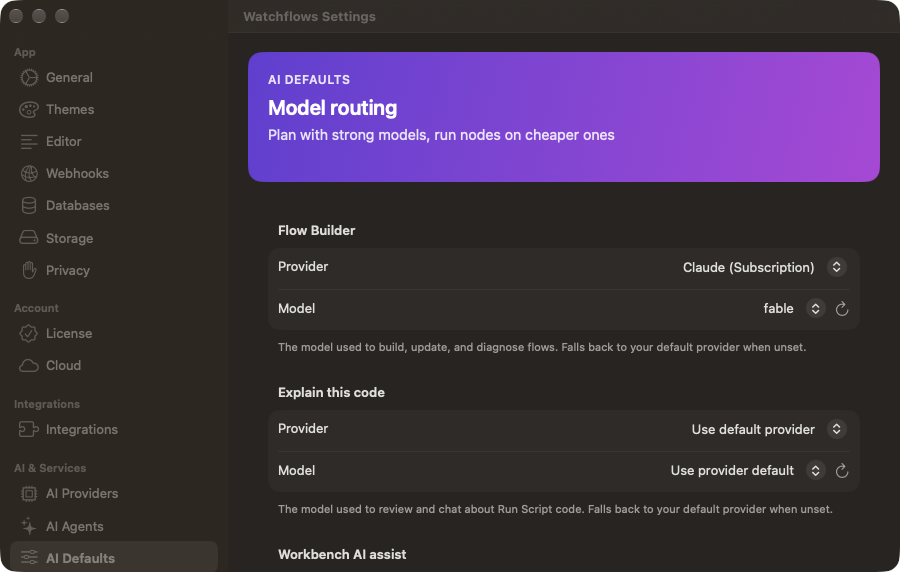The height and width of the screenshot is (572, 900).
Task: Click description about Run Script code review
Action: pyautogui.click(x=555, y=509)
